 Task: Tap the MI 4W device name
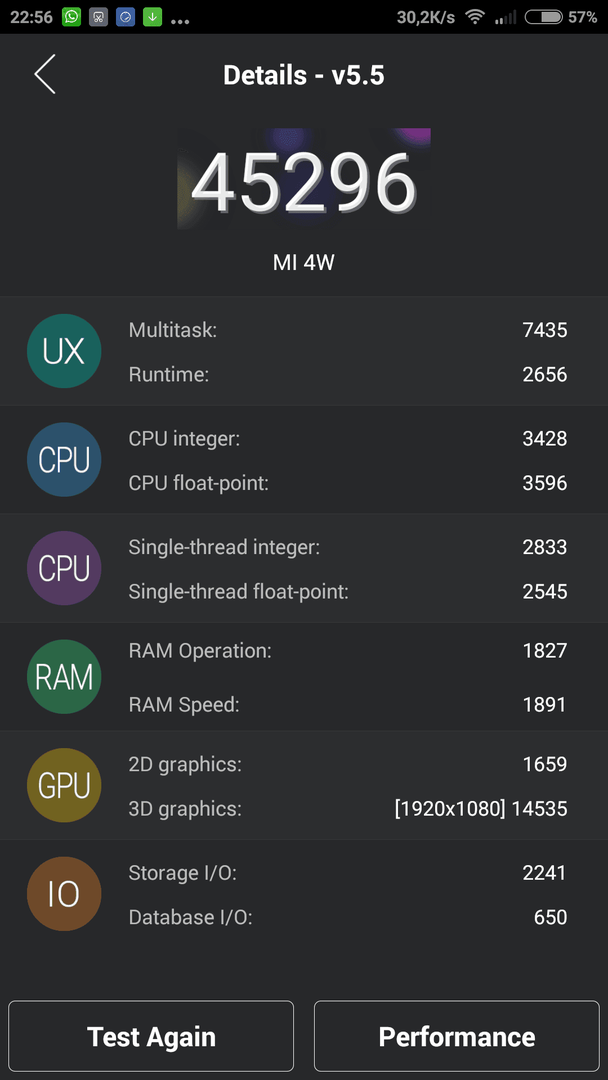304,262
